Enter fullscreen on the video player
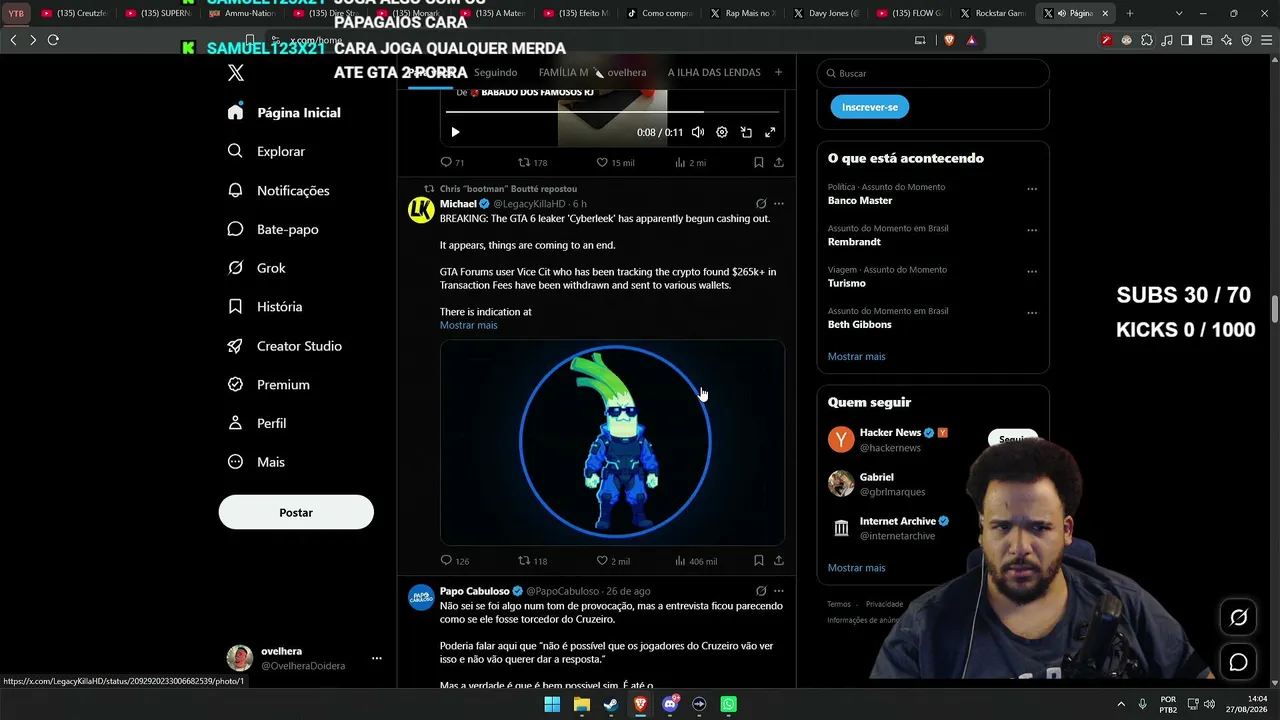 click(770, 132)
